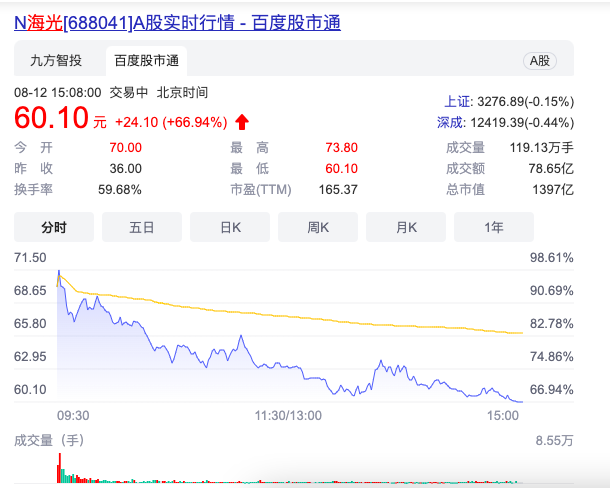The height and width of the screenshot is (488, 610).
Task: Click the current price 60.10
Action: point(52,121)
